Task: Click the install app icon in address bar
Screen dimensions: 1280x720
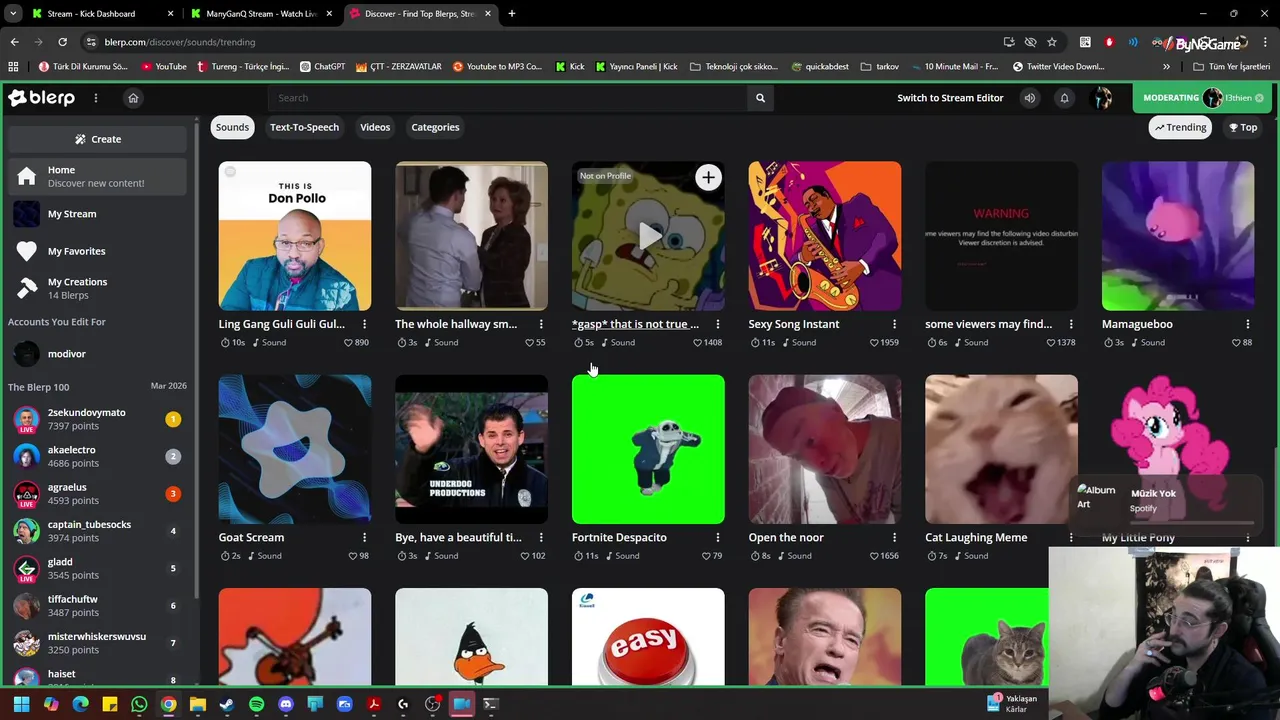Action: (x=1009, y=42)
